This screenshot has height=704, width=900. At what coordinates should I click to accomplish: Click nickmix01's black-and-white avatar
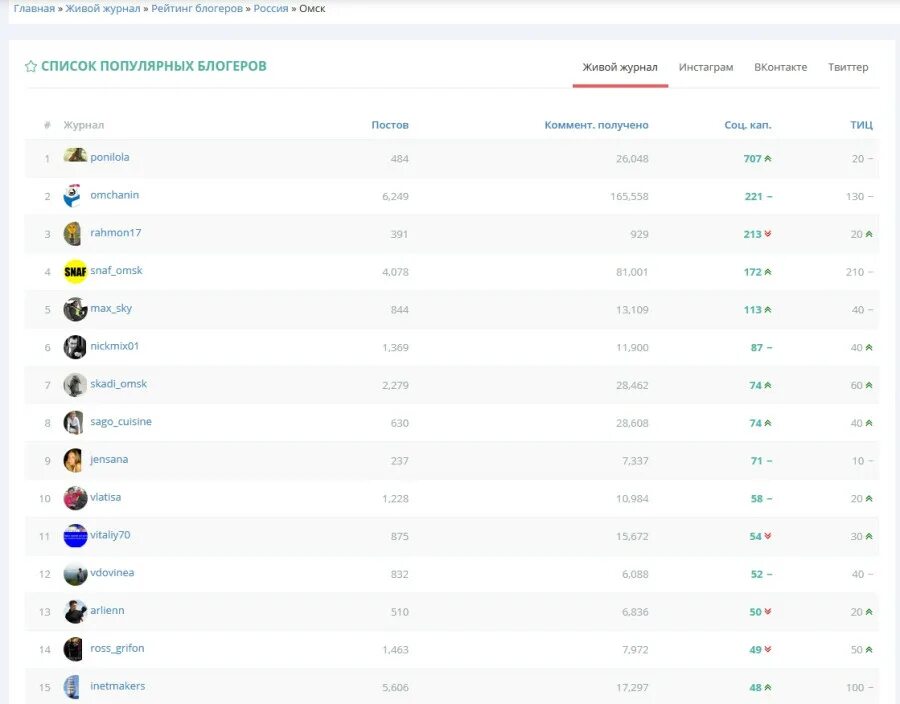pos(75,347)
